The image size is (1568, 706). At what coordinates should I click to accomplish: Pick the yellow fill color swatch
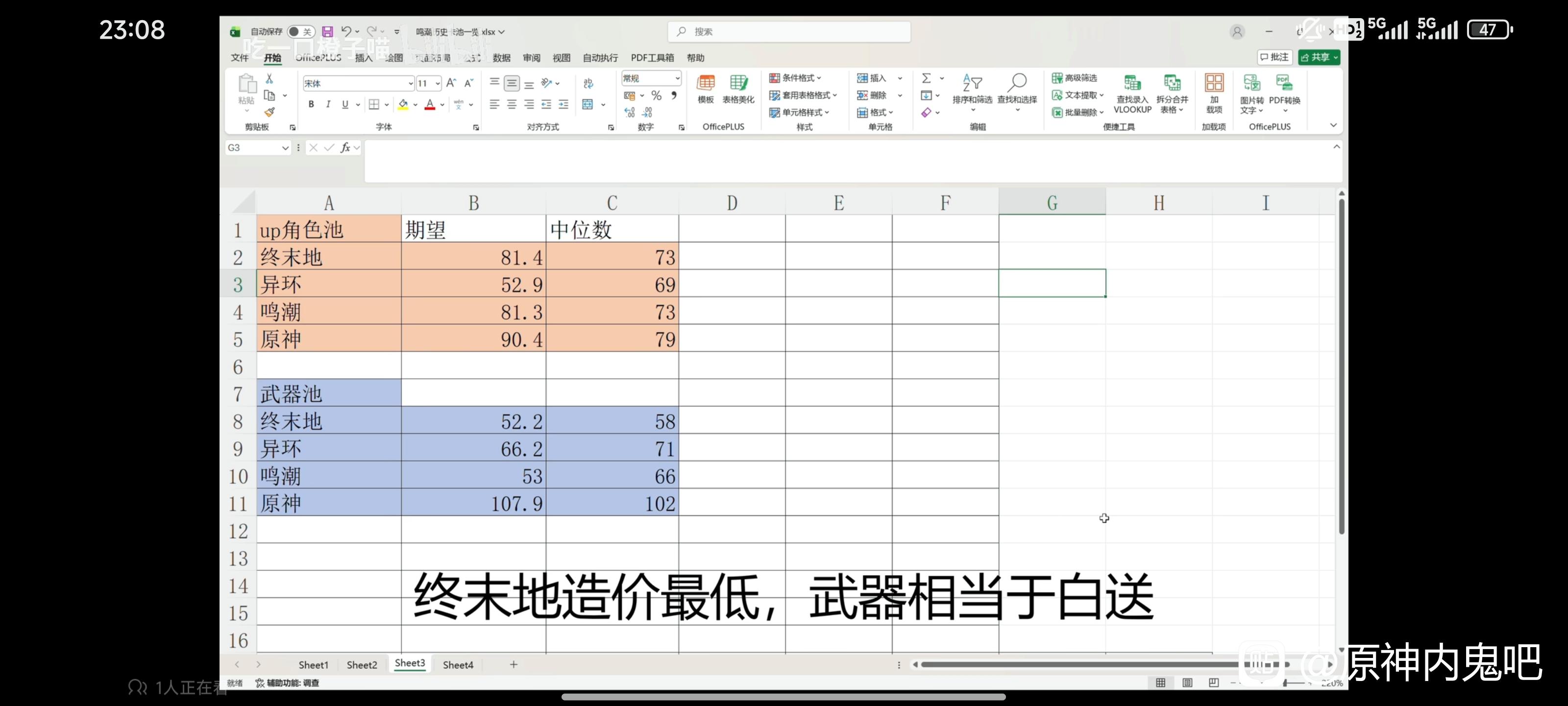point(402,105)
